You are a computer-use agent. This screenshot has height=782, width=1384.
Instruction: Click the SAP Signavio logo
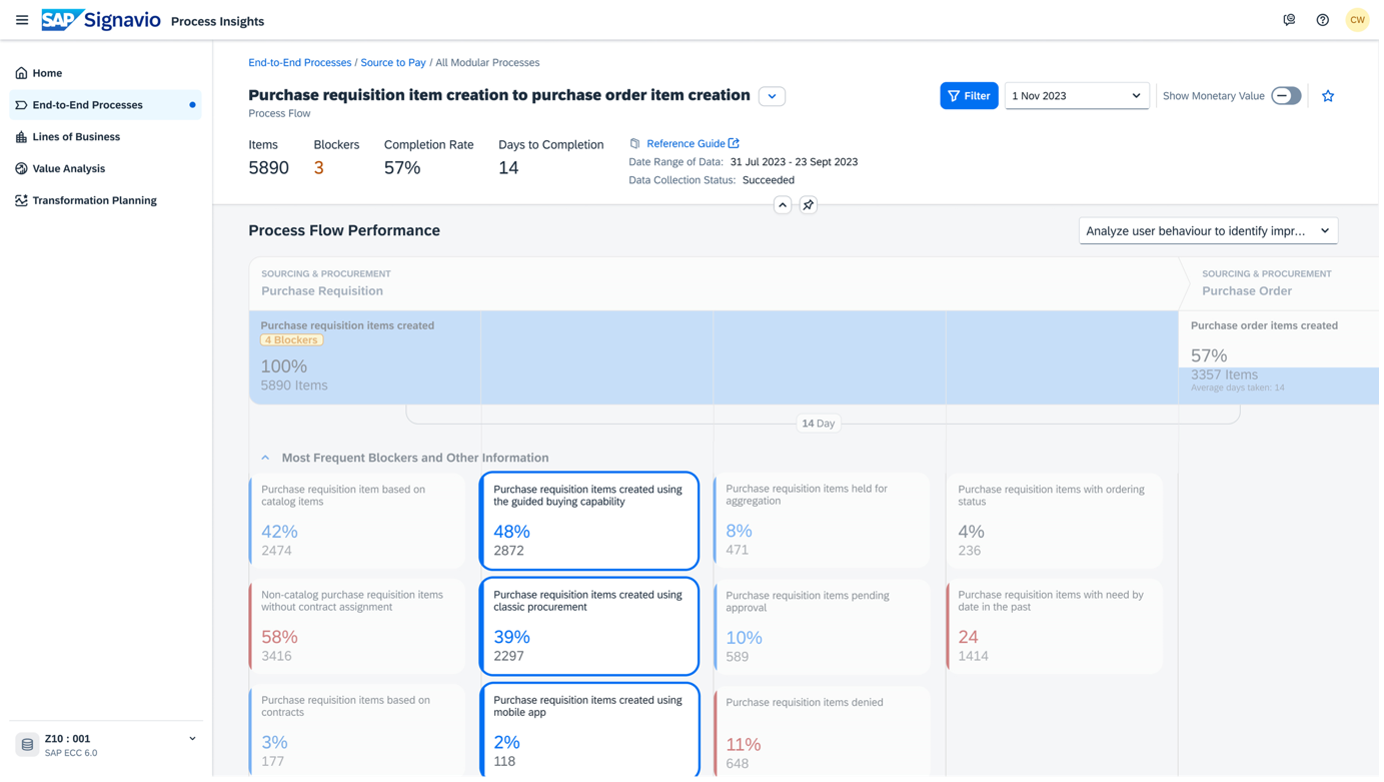coord(100,20)
